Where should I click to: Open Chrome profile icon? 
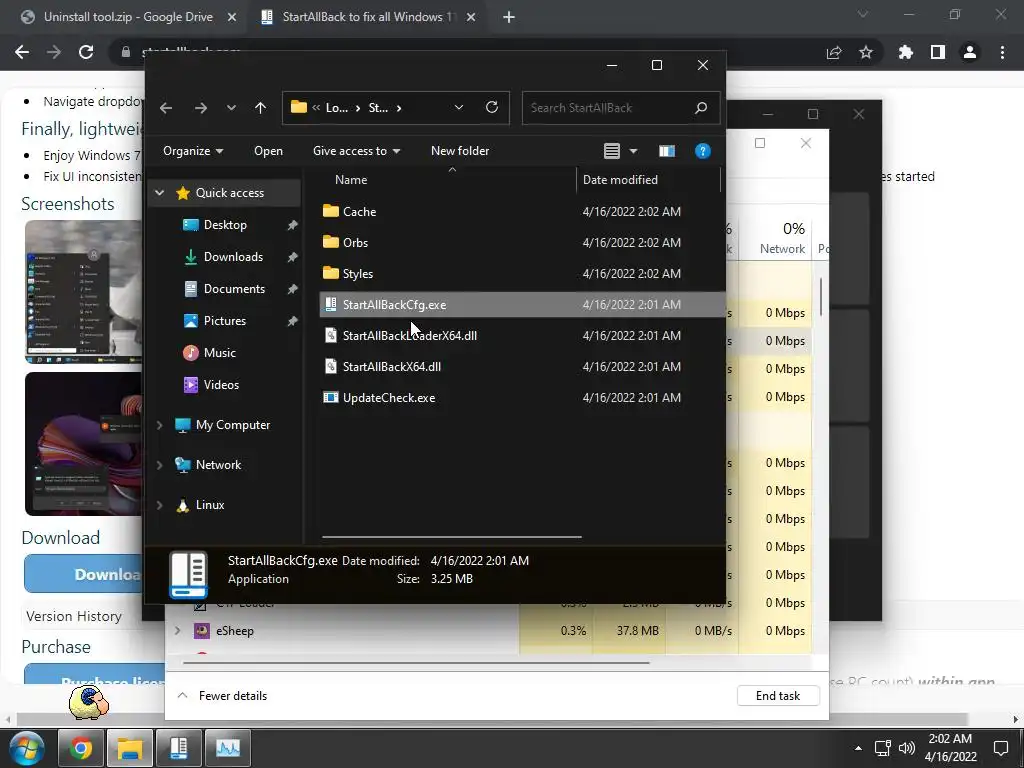click(x=970, y=52)
